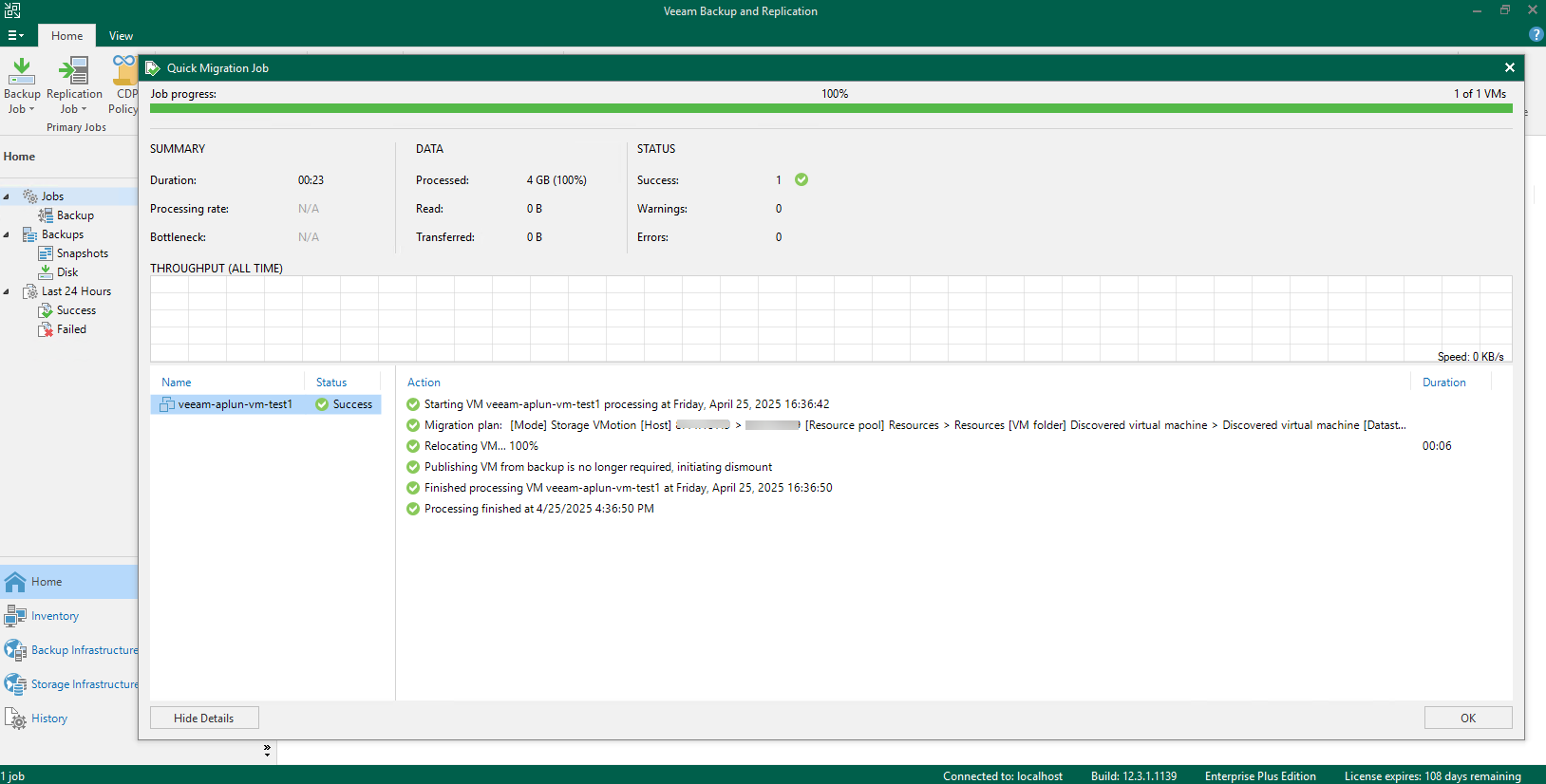Close the Quick Migration Job dialog
1546x784 pixels.
(1509, 67)
